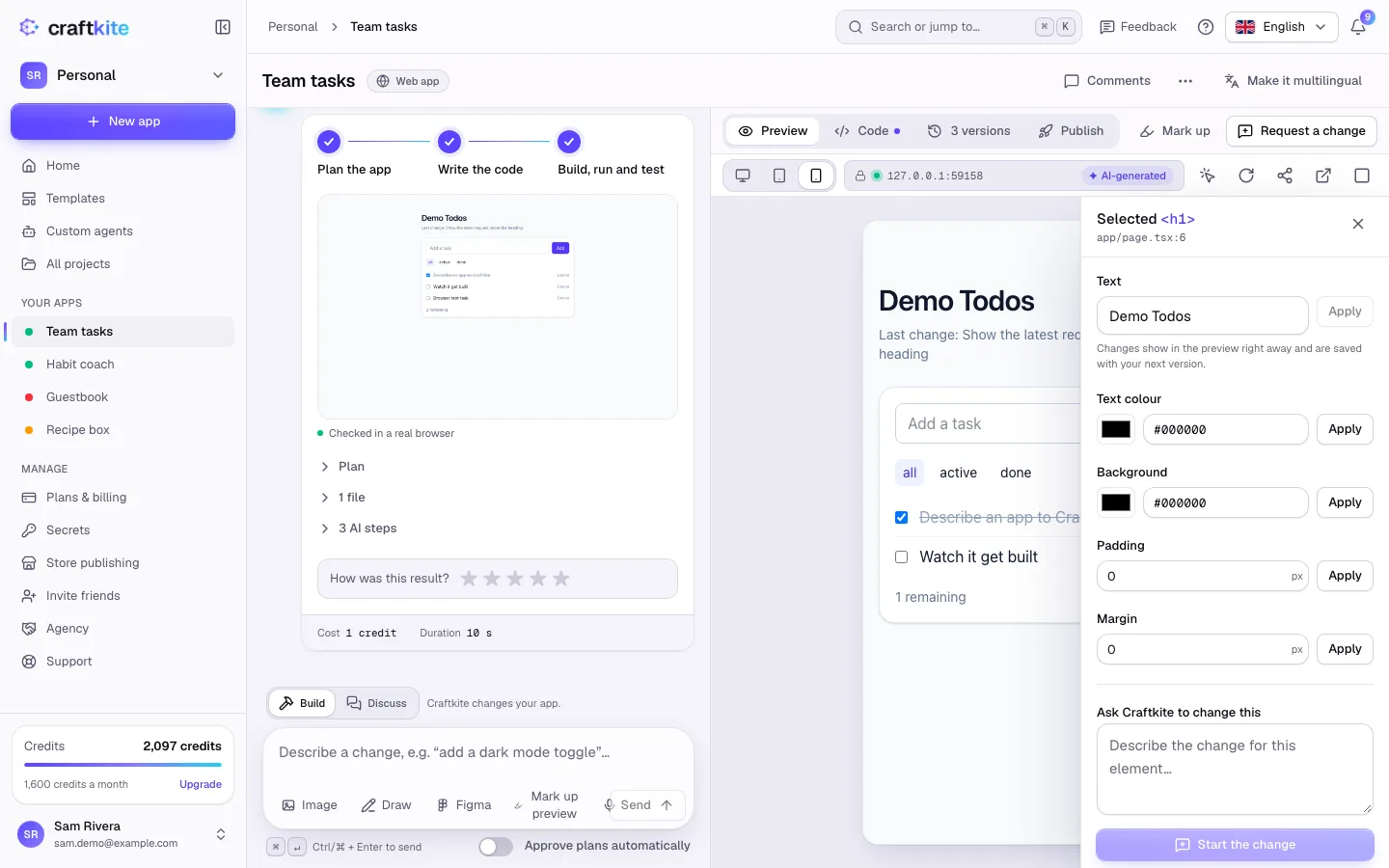Expand the '3 AI steps' section
The height and width of the screenshot is (868, 1389).
click(x=359, y=529)
